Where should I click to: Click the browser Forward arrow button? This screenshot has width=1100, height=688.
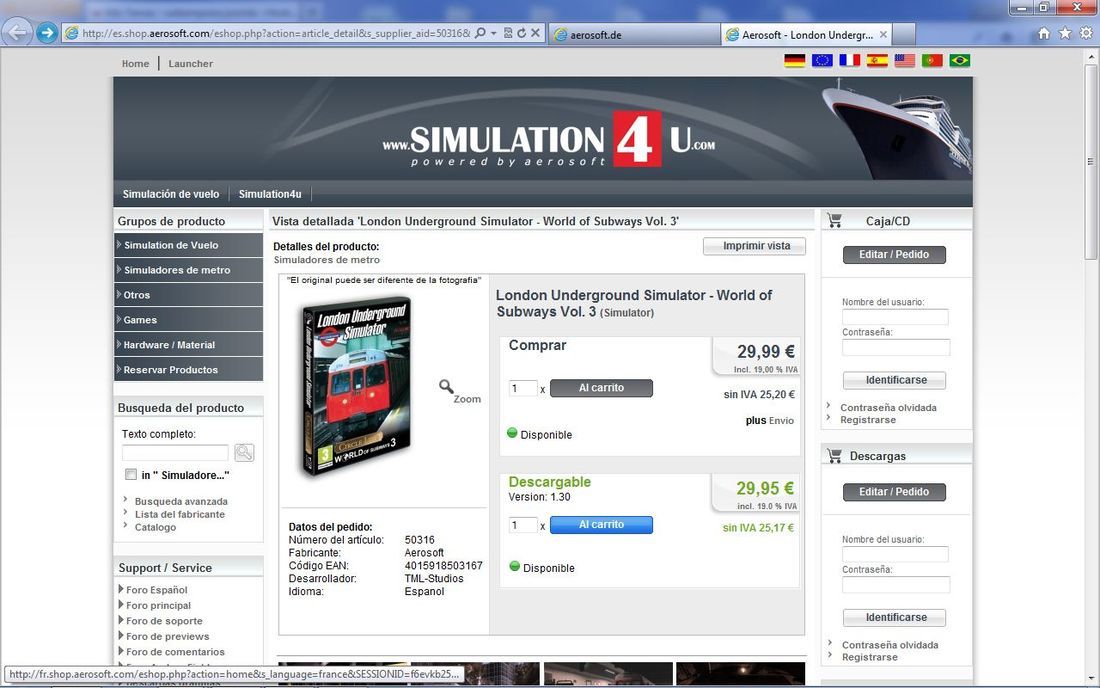point(46,32)
